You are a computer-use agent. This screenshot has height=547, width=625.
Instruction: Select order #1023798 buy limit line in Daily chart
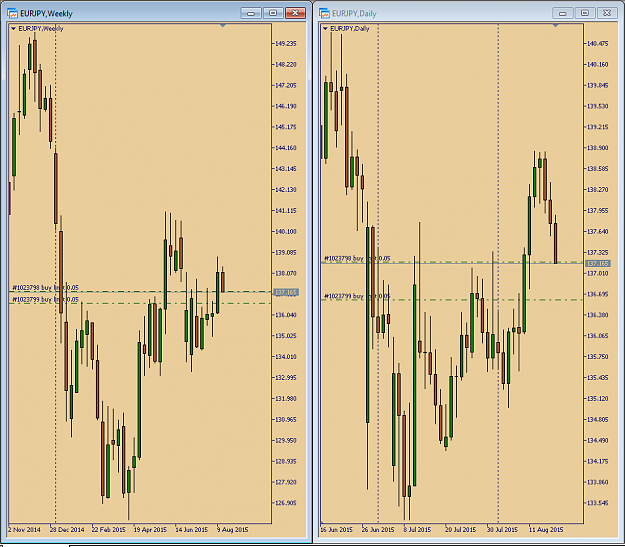[x=452, y=262]
